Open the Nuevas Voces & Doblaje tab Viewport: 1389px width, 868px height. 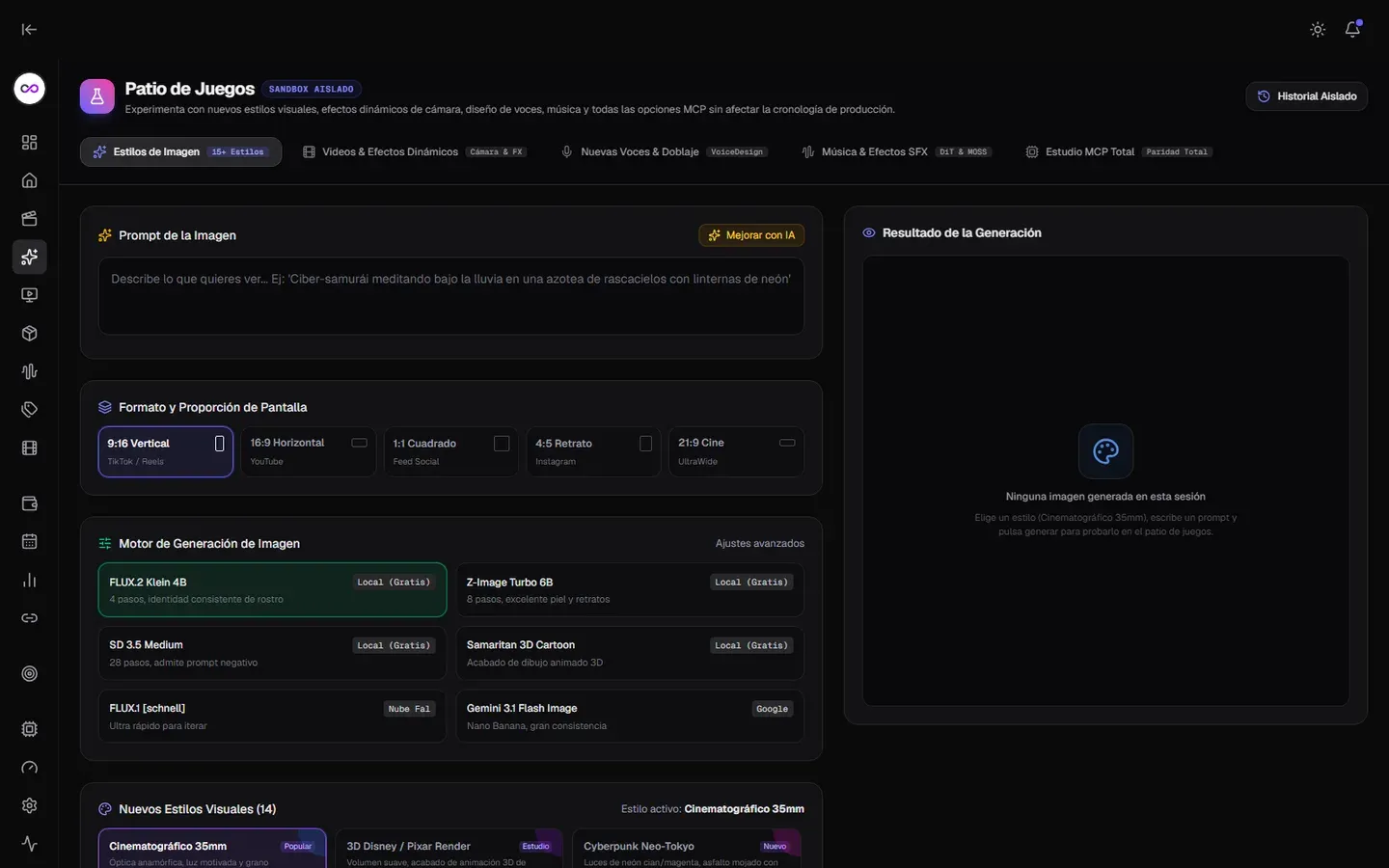point(664,152)
